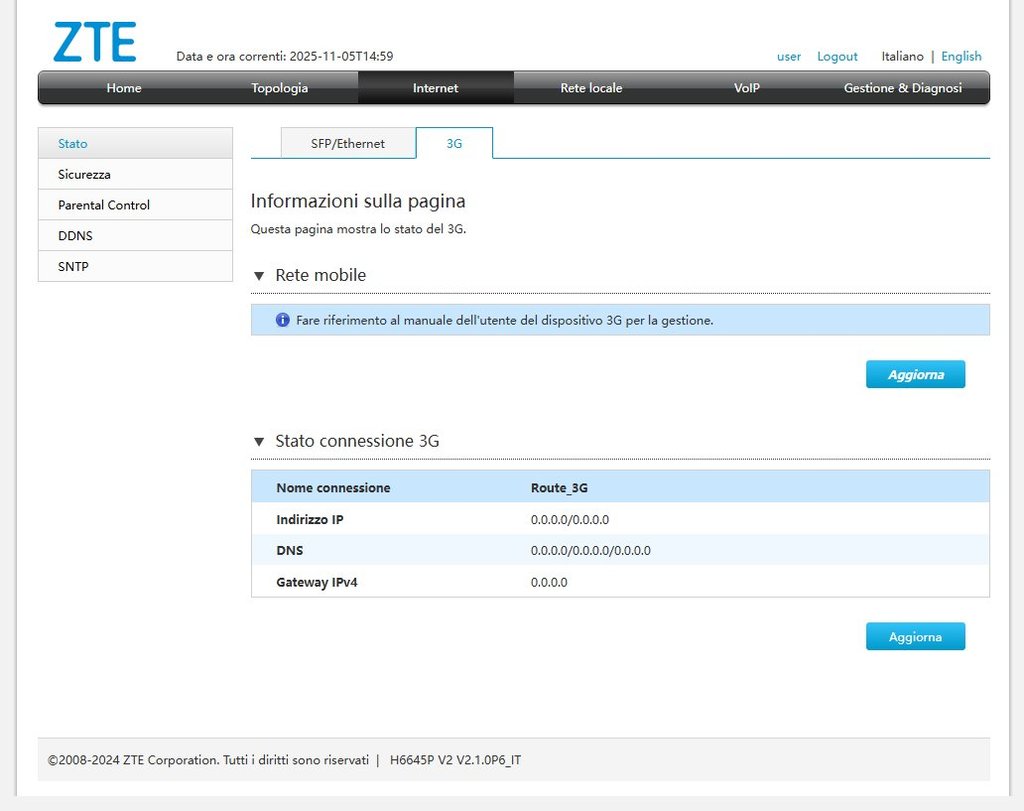This screenshot has width=1024, height=811.
Task: Collapse the Stato connessione 3G section
Action: (260, 442)
